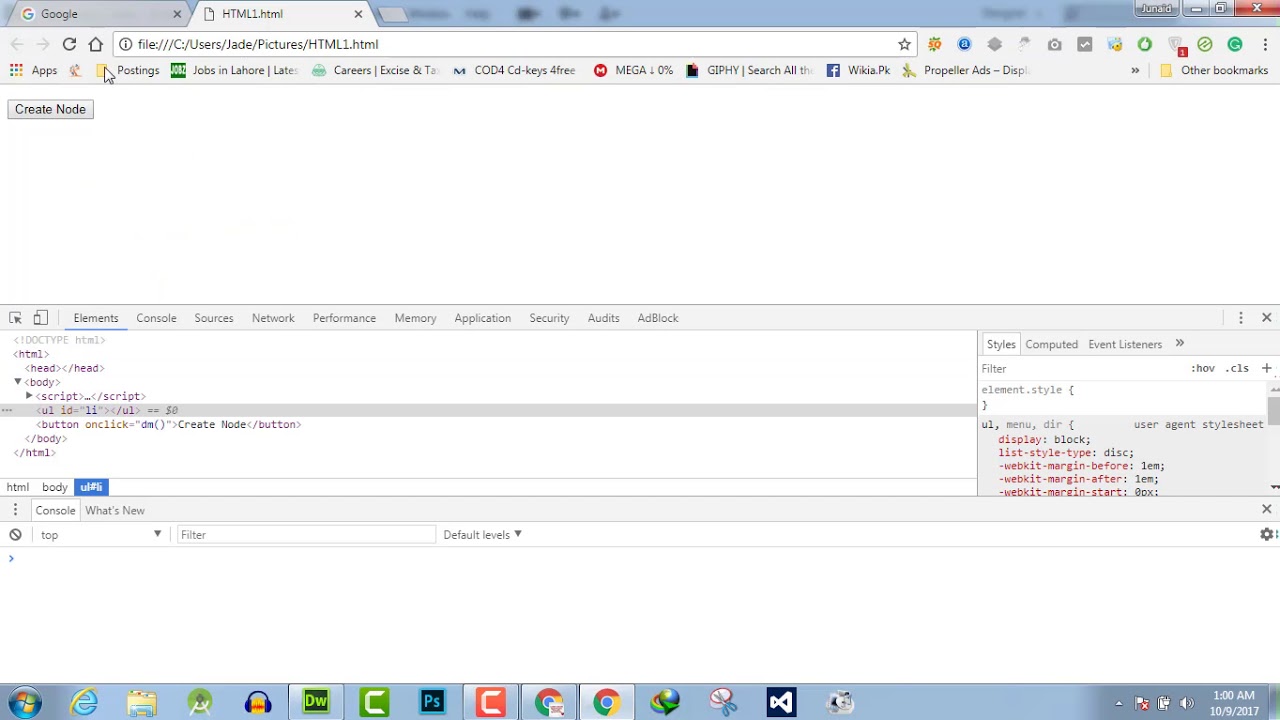Bookmark this page with the star icon
1280x720 pixels.
pyautogui.click(x=904, y=44)
